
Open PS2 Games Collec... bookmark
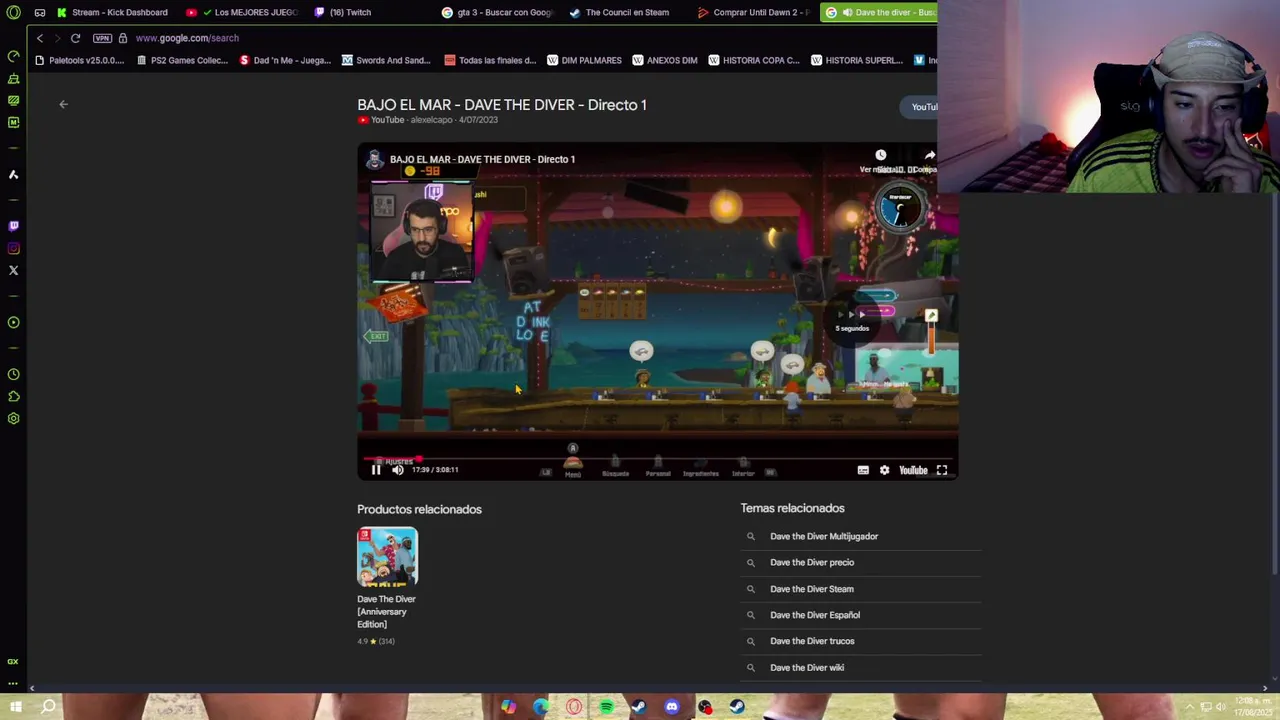coord(182,60)
